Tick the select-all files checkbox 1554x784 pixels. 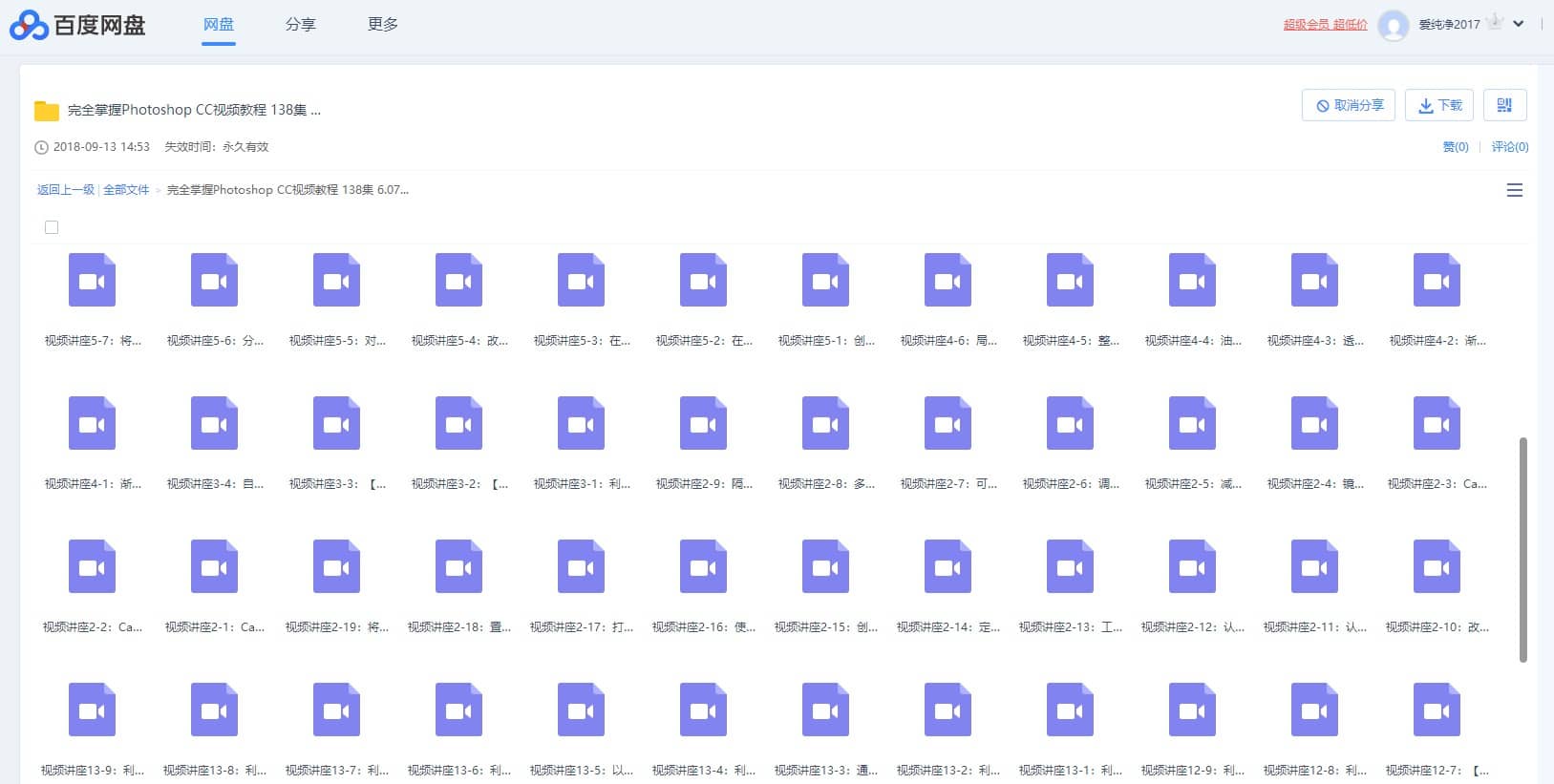[x=52, y=227]
